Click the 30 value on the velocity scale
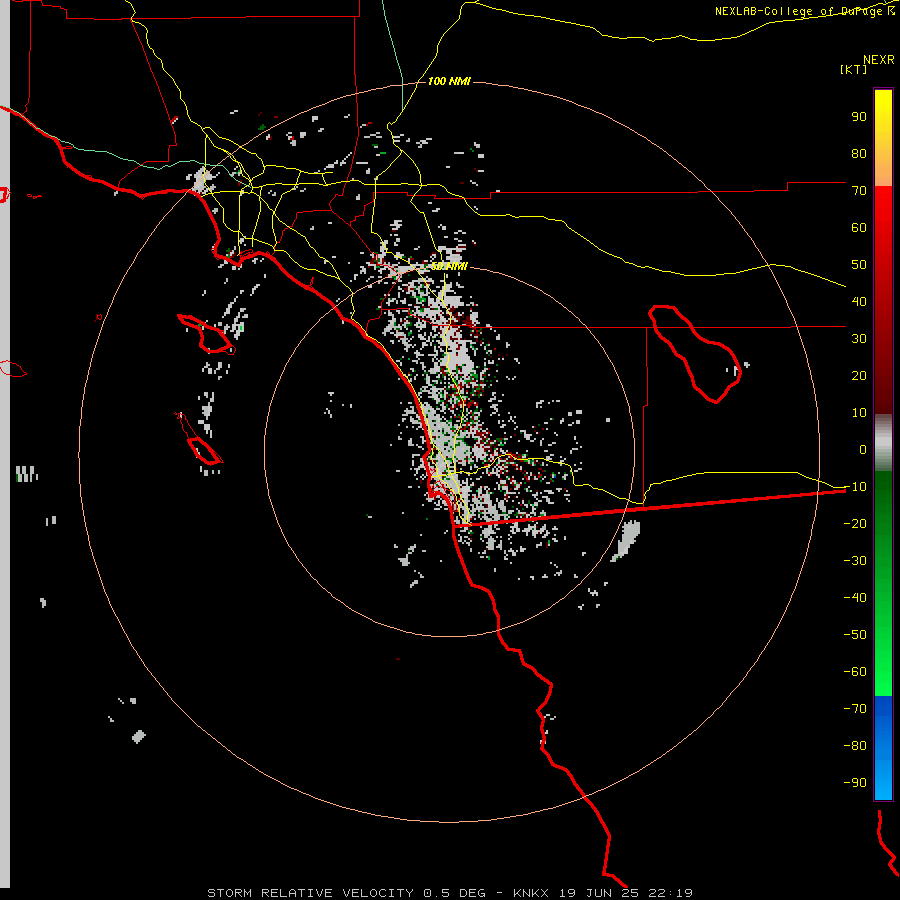The height and width of the screenshot is (900, 900). tap(859, 339)
